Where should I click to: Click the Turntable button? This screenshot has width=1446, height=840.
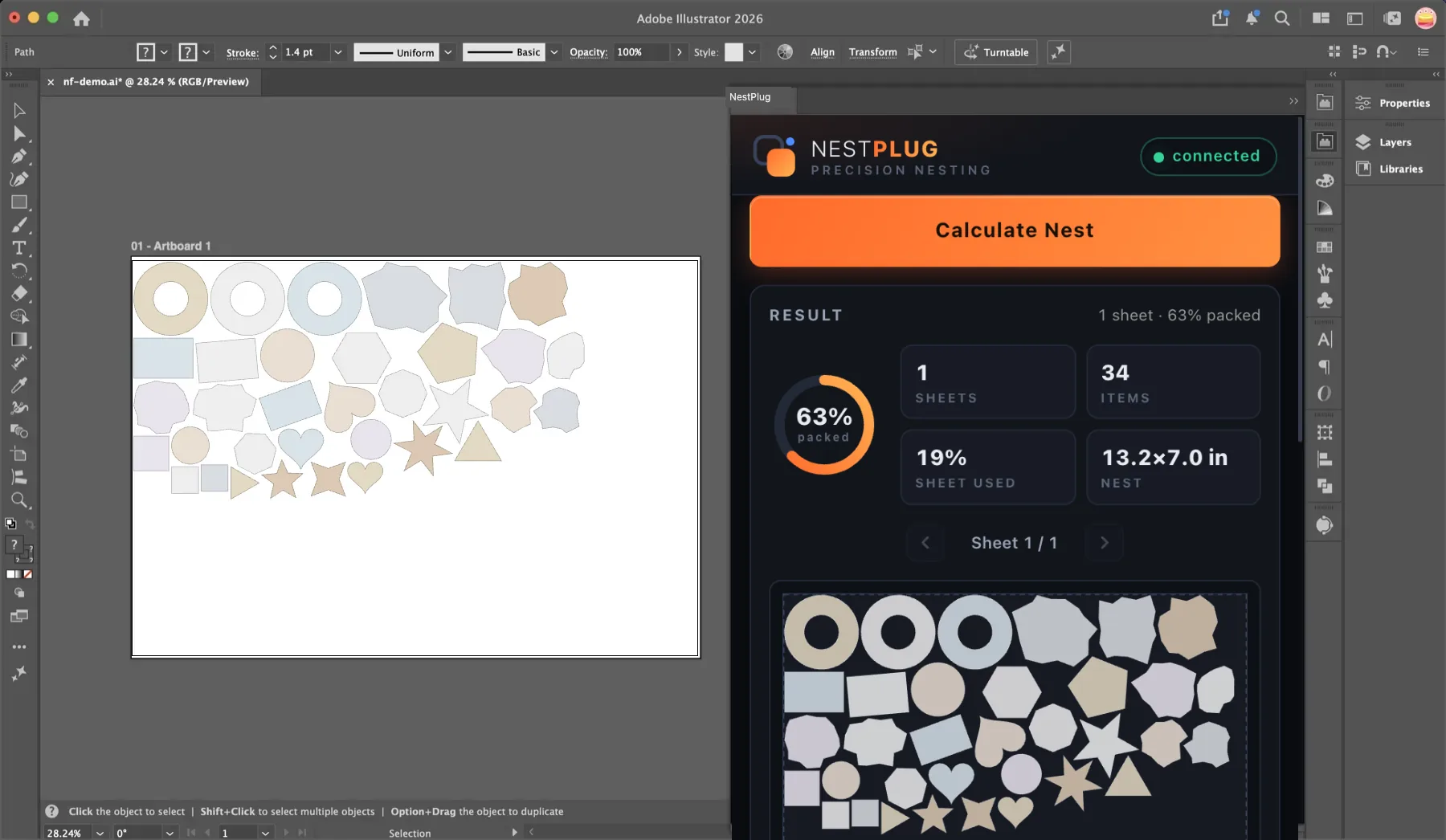coord(996,52)
